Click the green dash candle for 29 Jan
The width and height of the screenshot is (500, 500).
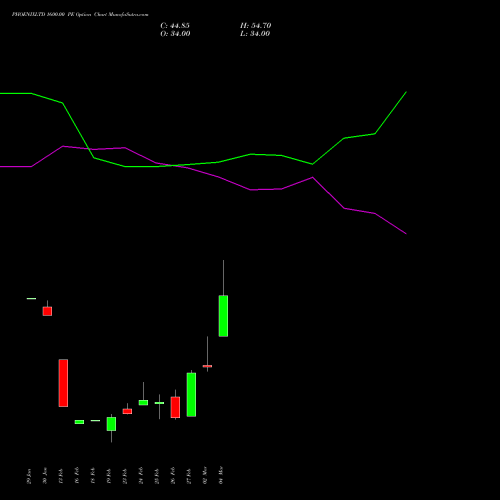31,299
